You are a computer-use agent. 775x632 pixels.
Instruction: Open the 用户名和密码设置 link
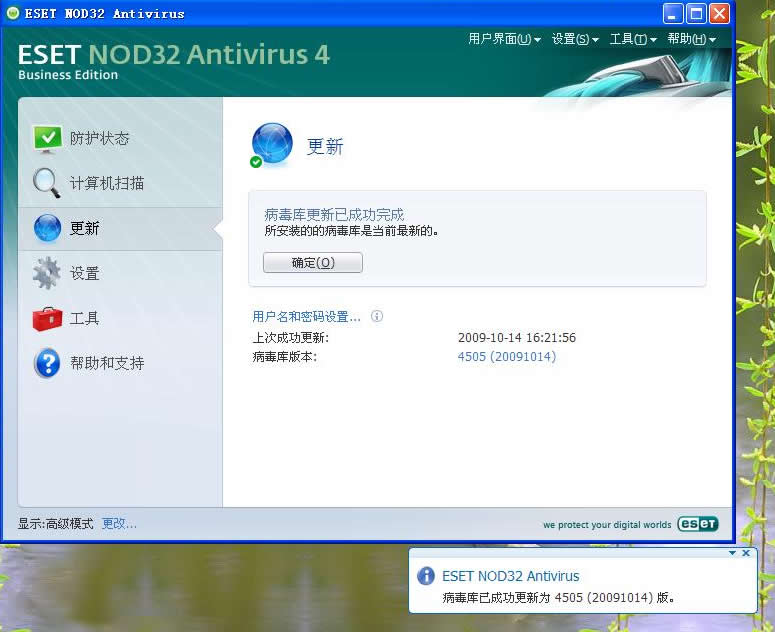(x=306, y=317)
